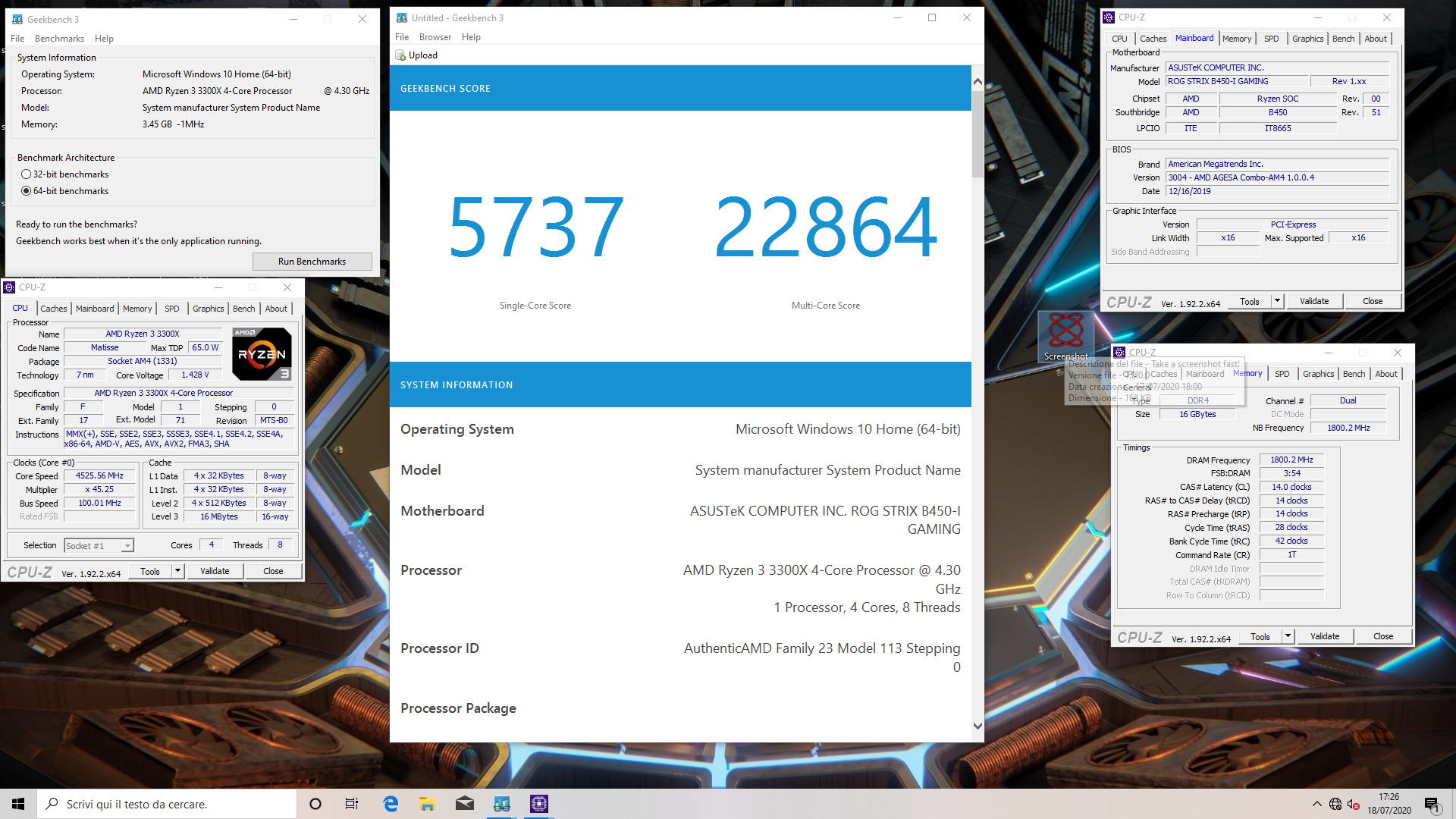Click the Windows taskbar search text field
This screenshot has width=1456, height=819.
coord(167,804)
